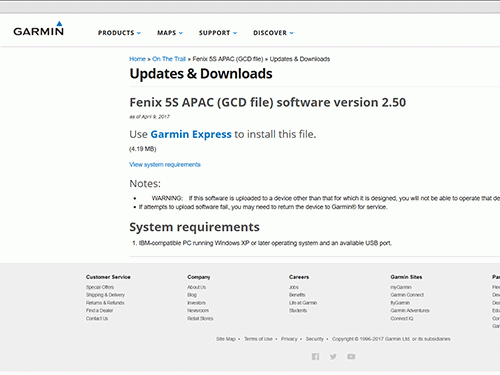Open myGarmin link
The height and width of the screenshot is (375, 500).
pos(401,287)
